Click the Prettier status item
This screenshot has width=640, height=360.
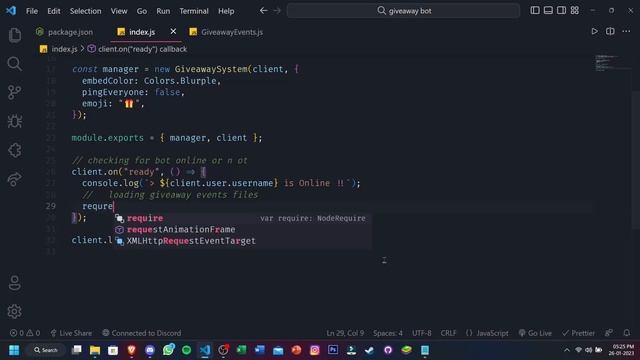click(578, 333)
